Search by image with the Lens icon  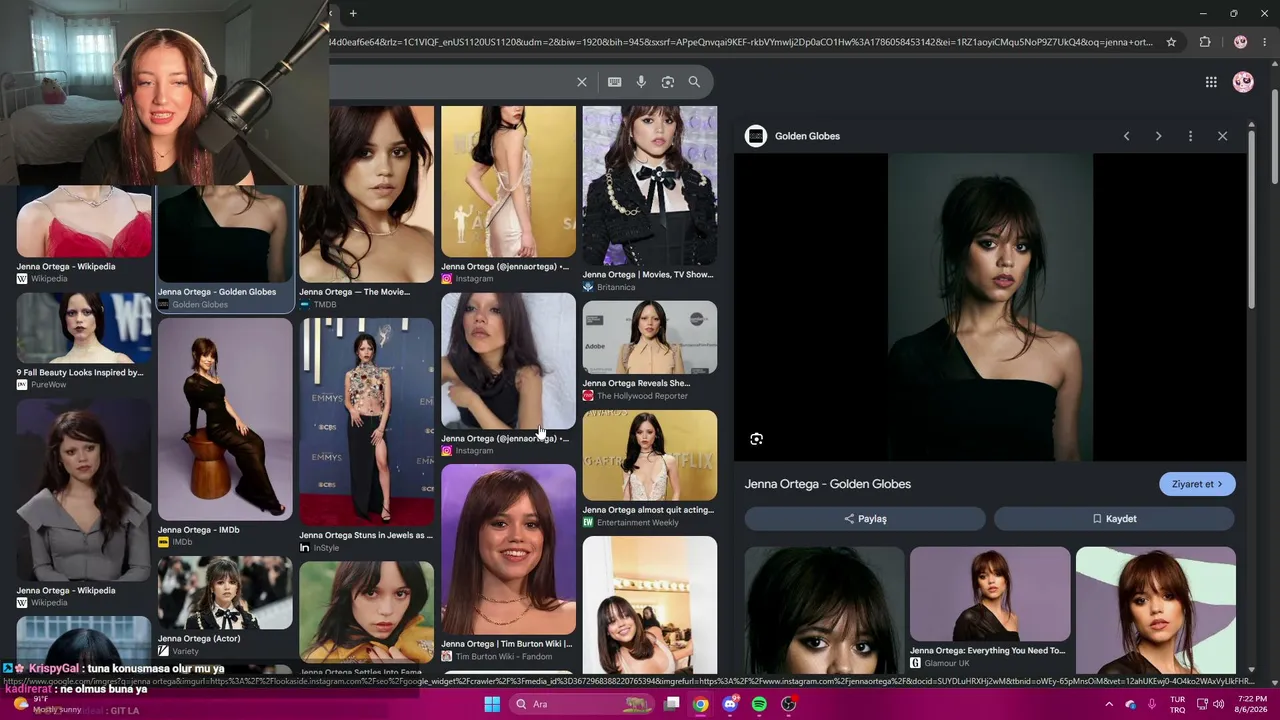click(668, 82)
